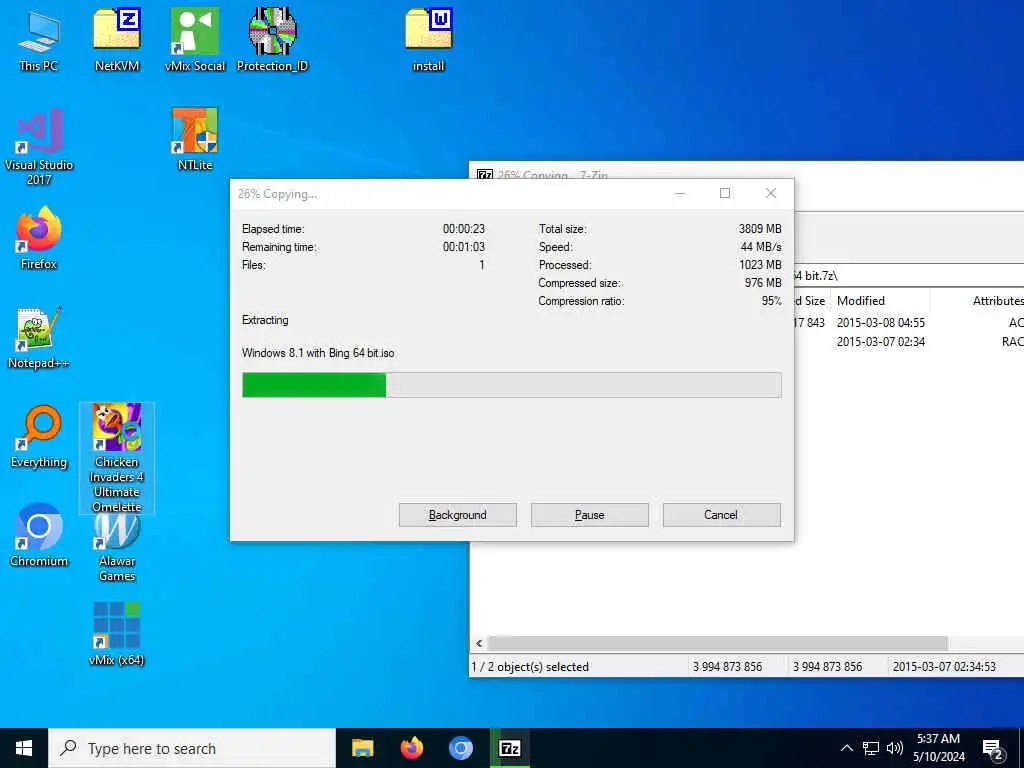This screenshot has height=768, width=1024.
Task: Select the install folder icon
Action: pos(428,41)
